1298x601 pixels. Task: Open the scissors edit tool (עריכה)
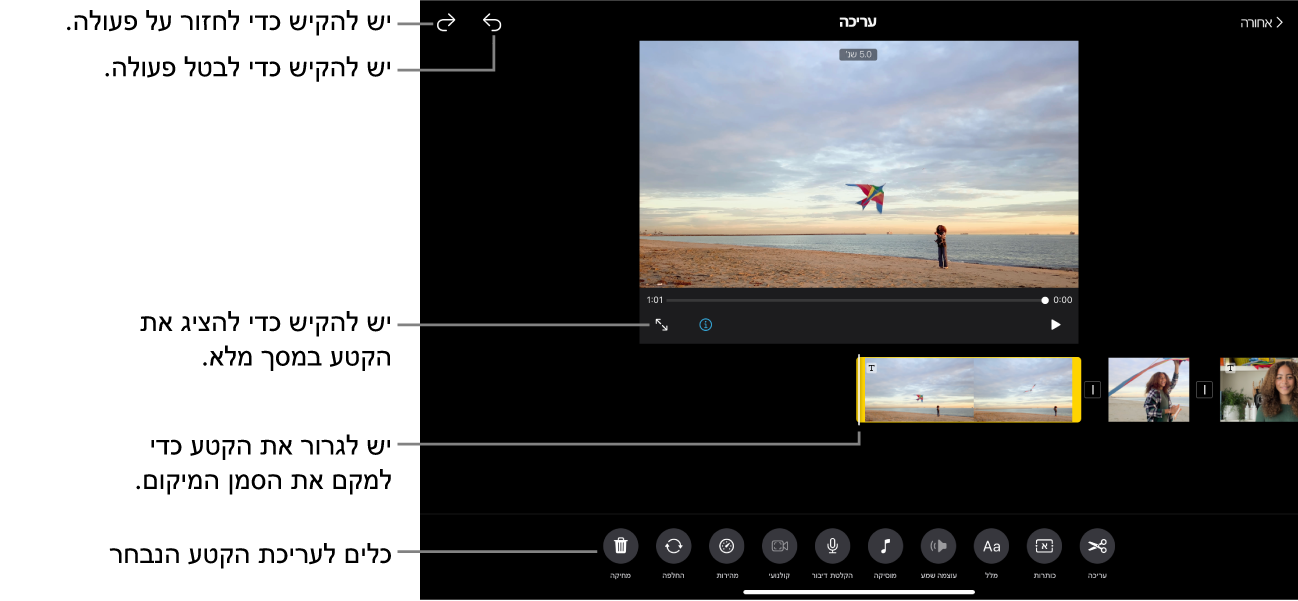point(1098,546)
